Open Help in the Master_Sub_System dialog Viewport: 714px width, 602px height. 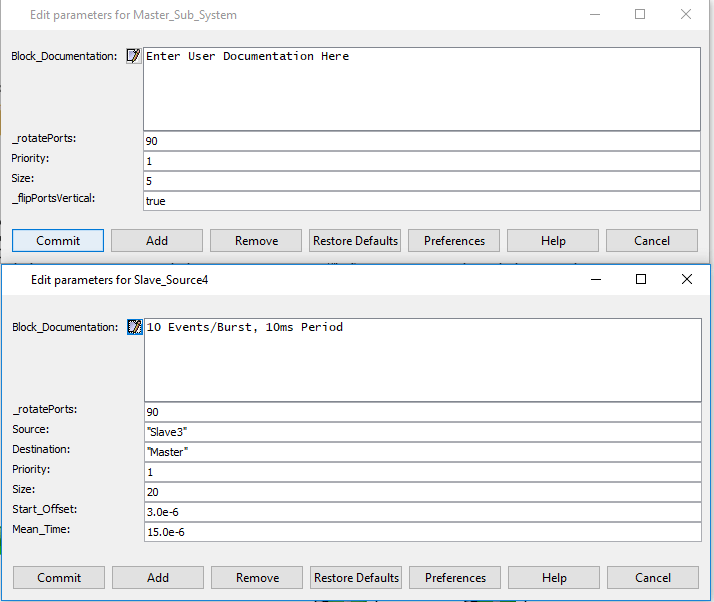tap(553, 241)
